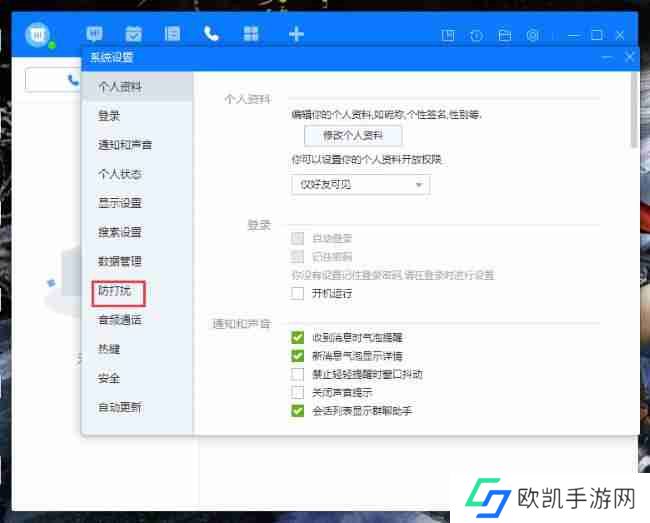Select 登录 in settings sidebar
This screenshot has height=523, width=650.
pyautogui.click(x=137, y=116)
